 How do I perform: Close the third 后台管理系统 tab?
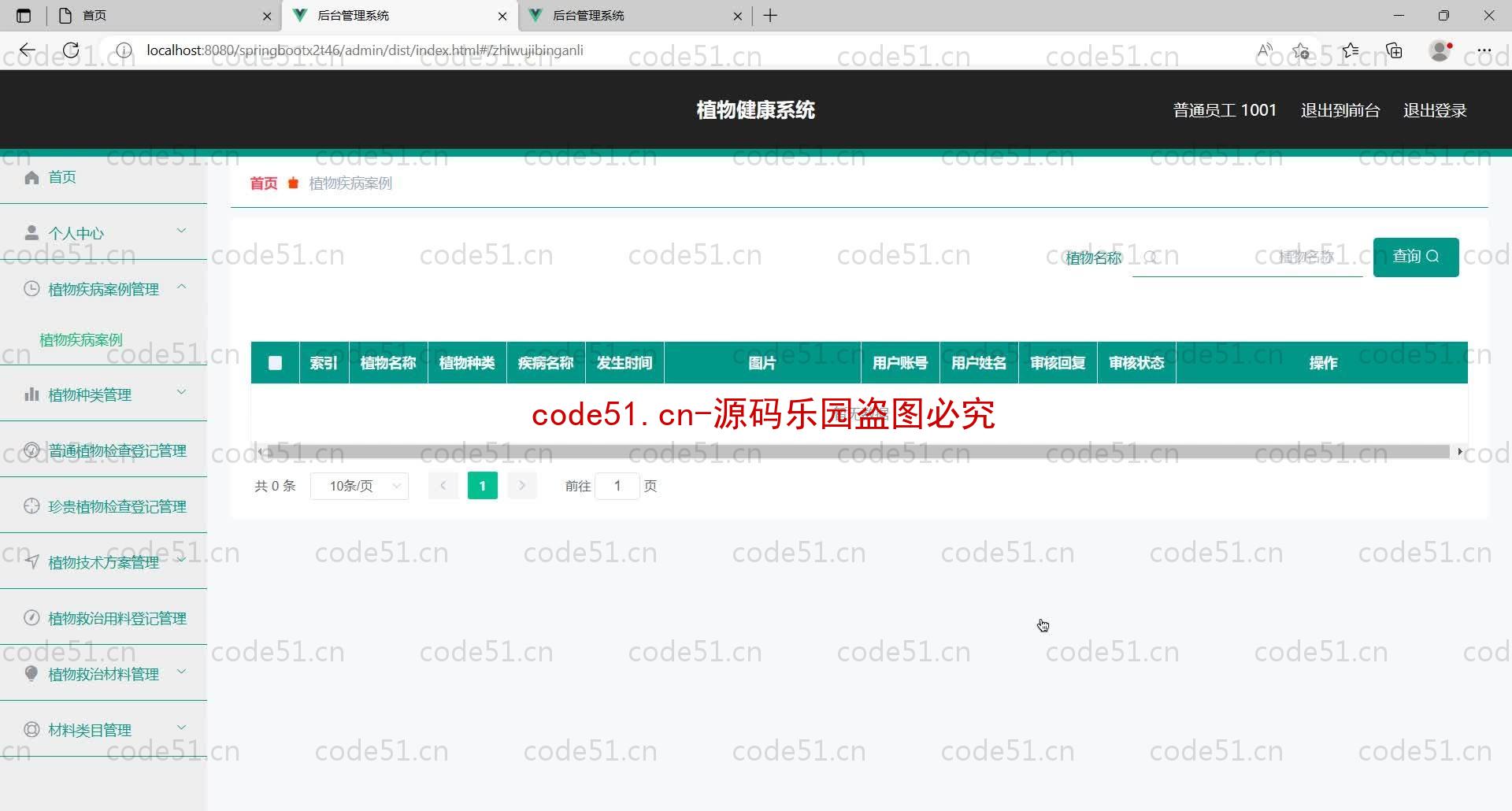pyautogui.click(x=738, y=16)
